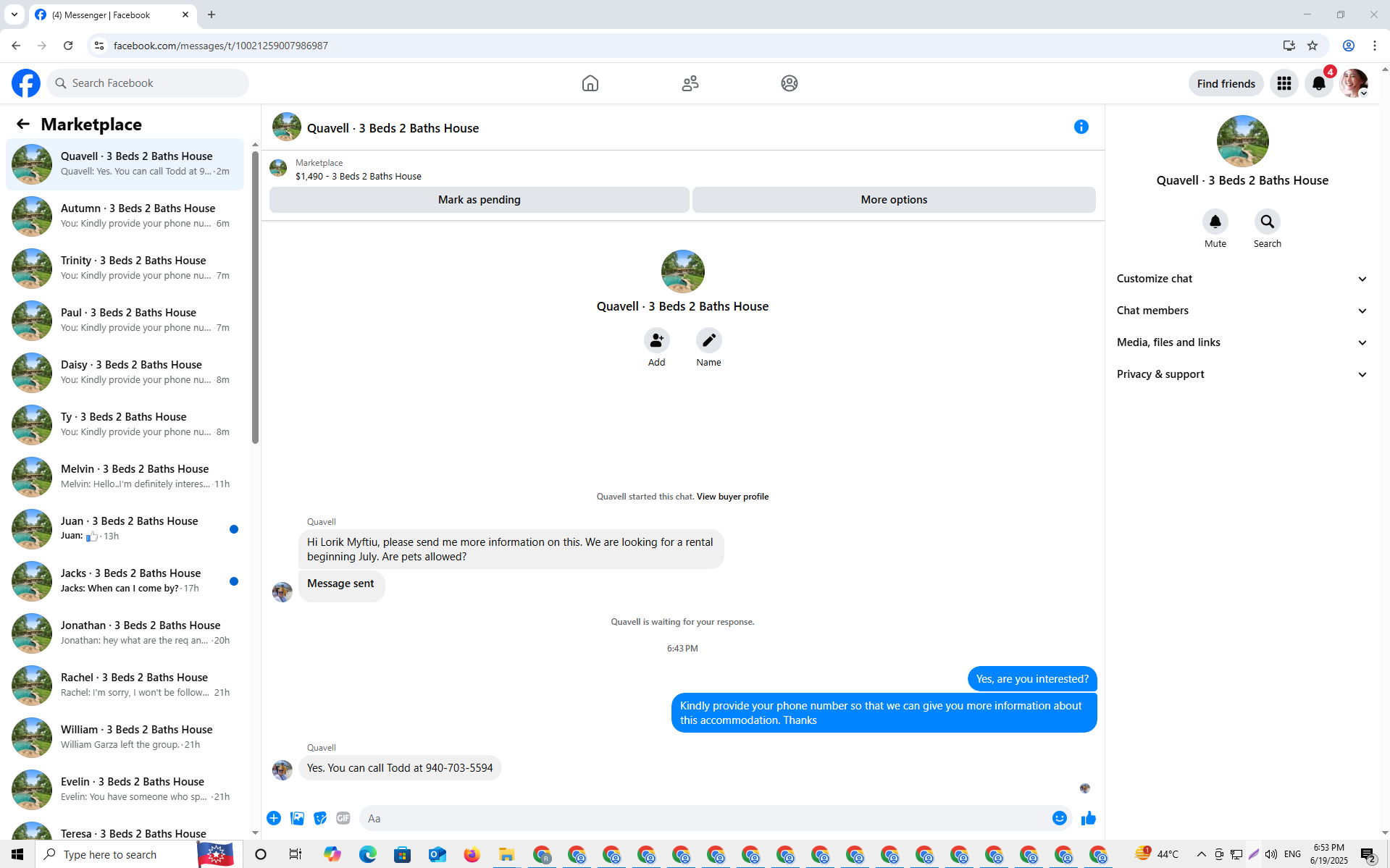Bookmark this page with the star icon
Image resolution: width=1390 pixels, height=868 pixels.
pos(1312,46)
